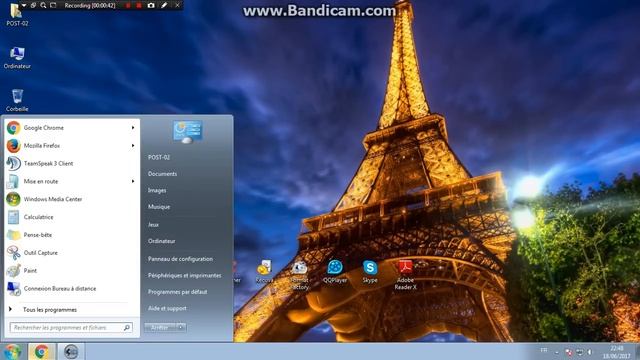Open TeamSpeak 3 Client

tap(71, 163)
